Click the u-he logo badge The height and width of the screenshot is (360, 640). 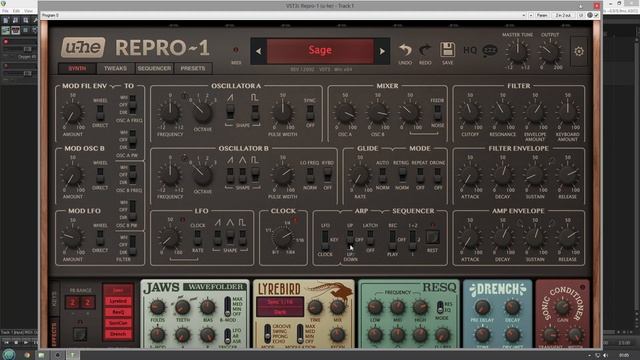pos(83,47)
